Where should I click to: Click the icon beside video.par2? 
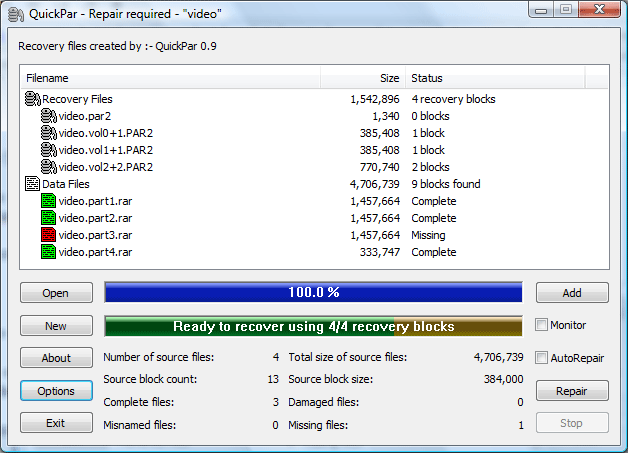[48, 116]
